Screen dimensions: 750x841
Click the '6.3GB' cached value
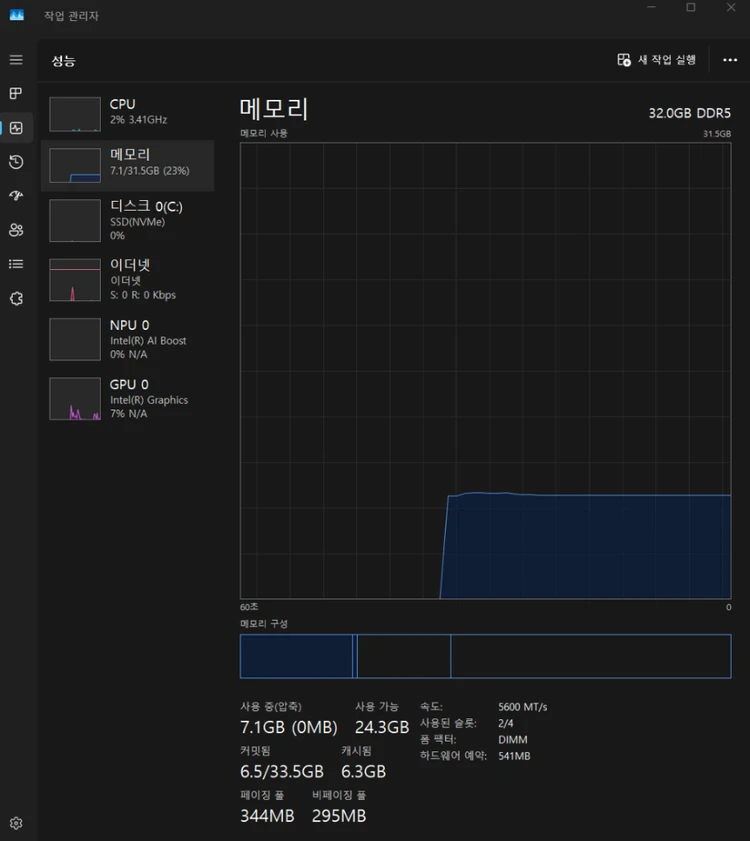click(x=364, y=772)
